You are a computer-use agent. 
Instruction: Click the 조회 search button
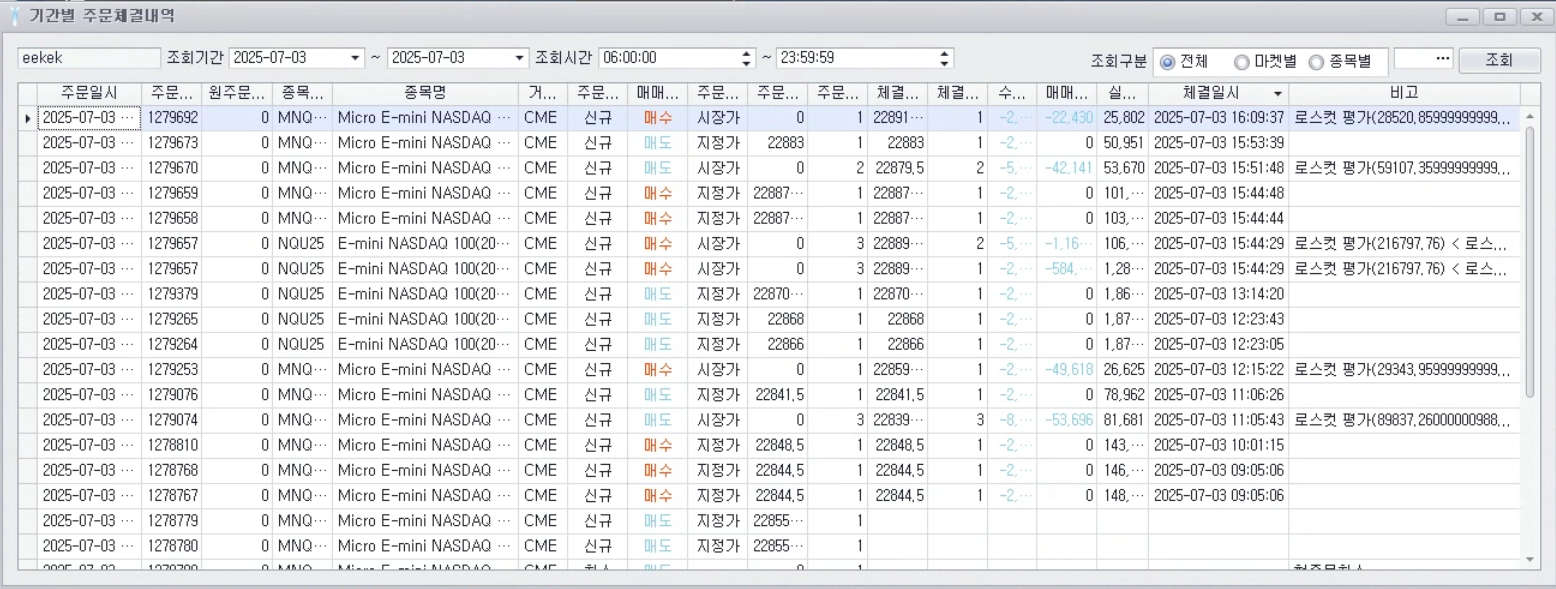1499,60
